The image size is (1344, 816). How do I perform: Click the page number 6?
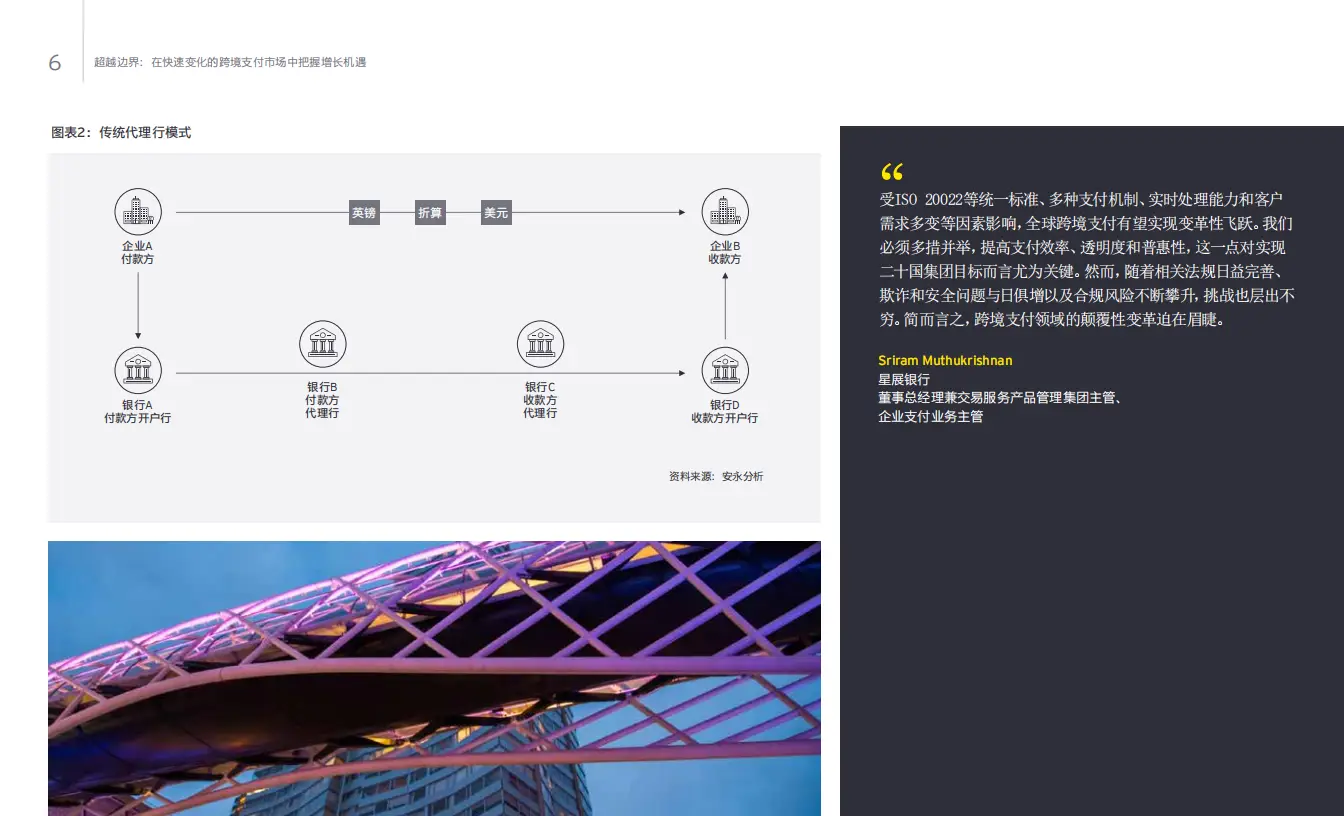[x=55, y=63]
